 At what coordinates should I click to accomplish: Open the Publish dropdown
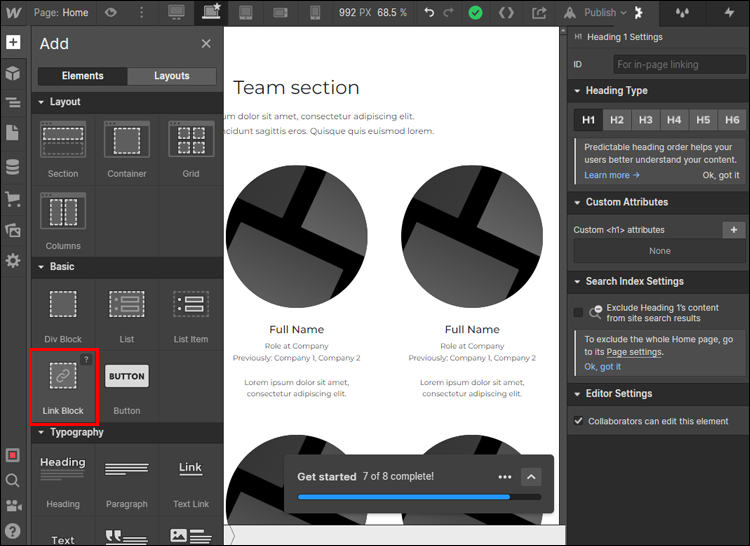pyautogui.click(x=606, y=13)
